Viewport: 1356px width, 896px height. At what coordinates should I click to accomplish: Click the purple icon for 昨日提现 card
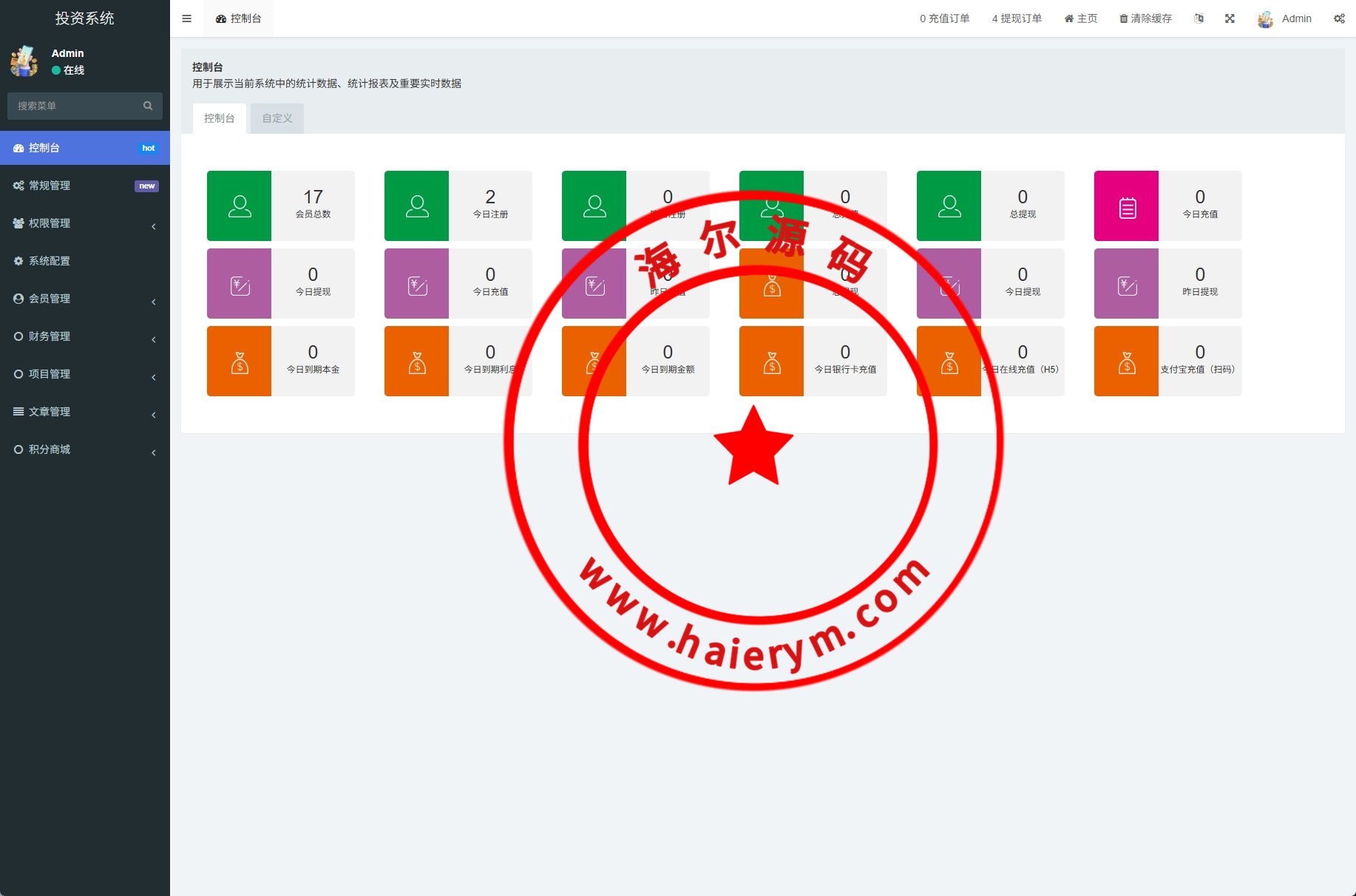[1126, 283]
